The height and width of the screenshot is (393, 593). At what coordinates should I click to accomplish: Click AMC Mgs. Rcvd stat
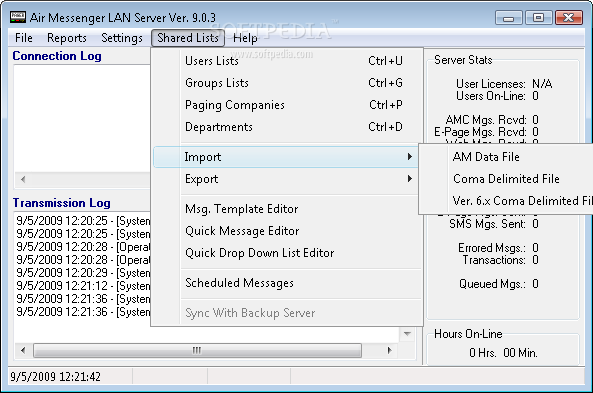coord(492,120)
